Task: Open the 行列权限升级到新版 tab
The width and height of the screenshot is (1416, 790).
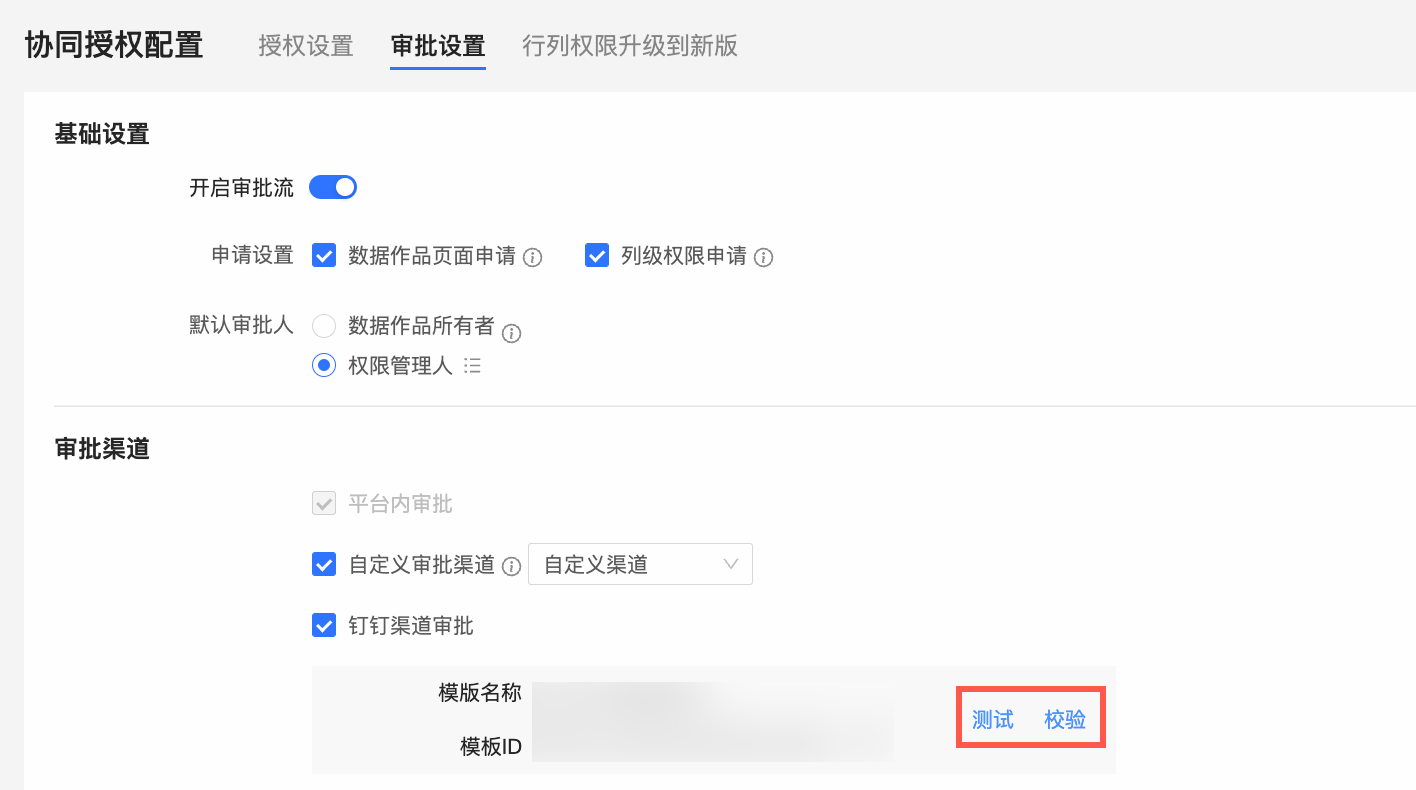Action: click(630, 46)
